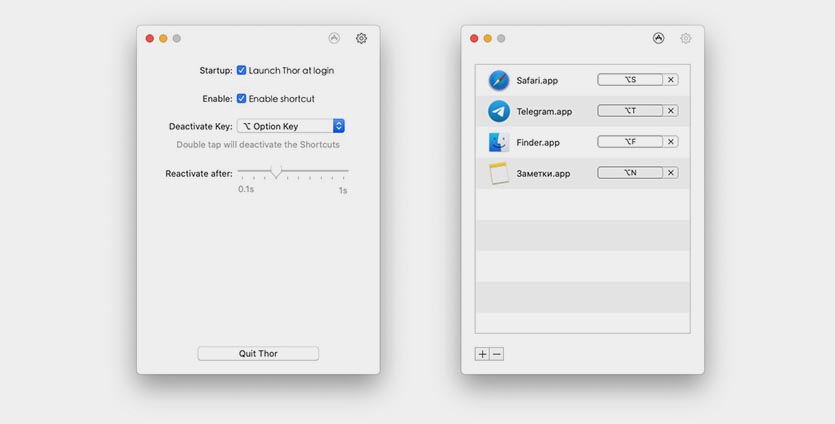This screenshot has width=835, height=424.
Task: Click settings gear in right Thor window
Action: coord(685,38)
